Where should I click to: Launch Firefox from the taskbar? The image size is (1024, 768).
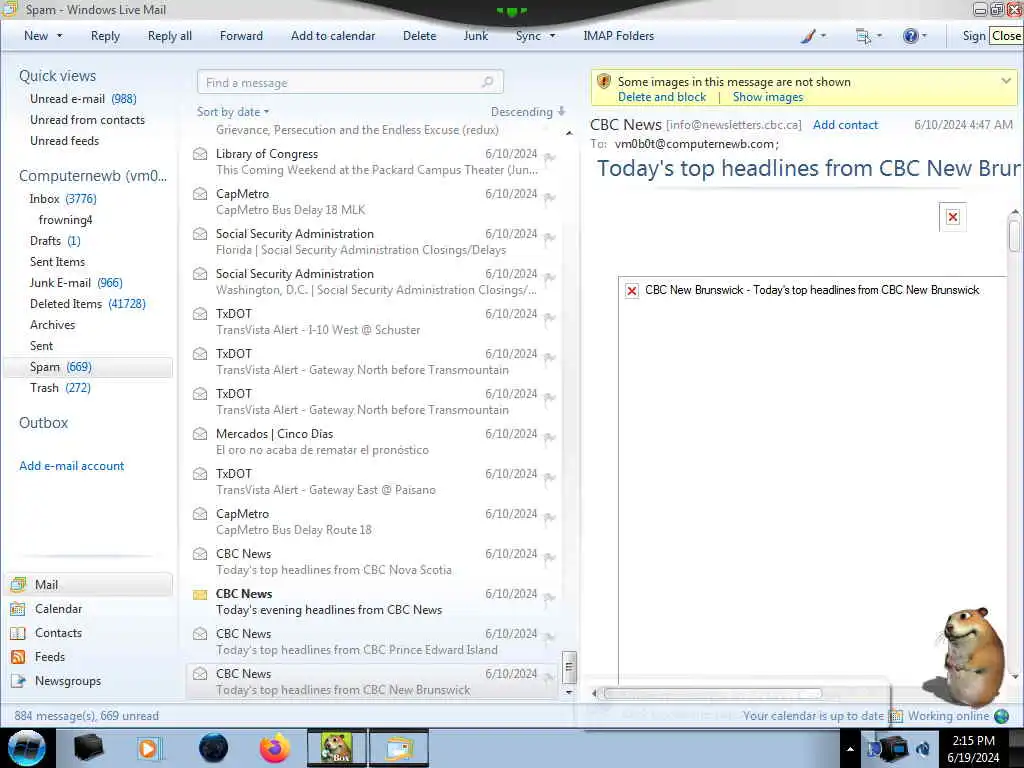click(x=274, y=748)
